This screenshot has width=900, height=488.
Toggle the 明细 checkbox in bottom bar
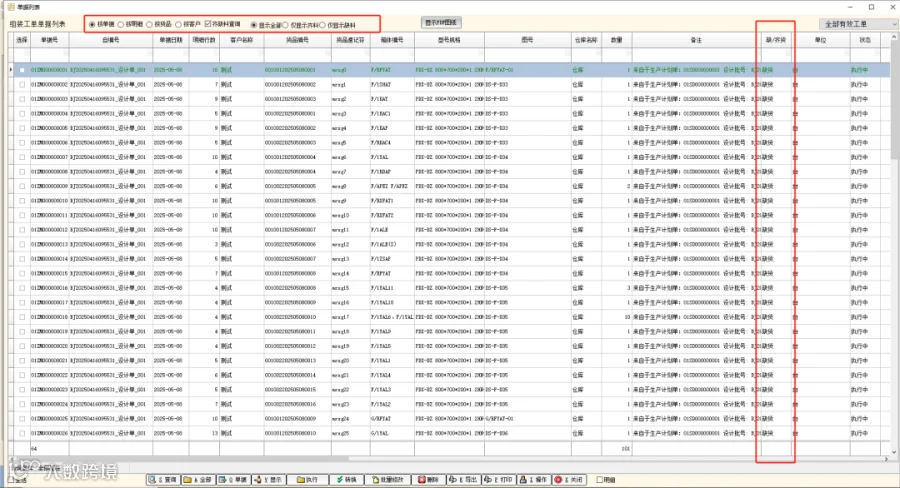point(599,479)
